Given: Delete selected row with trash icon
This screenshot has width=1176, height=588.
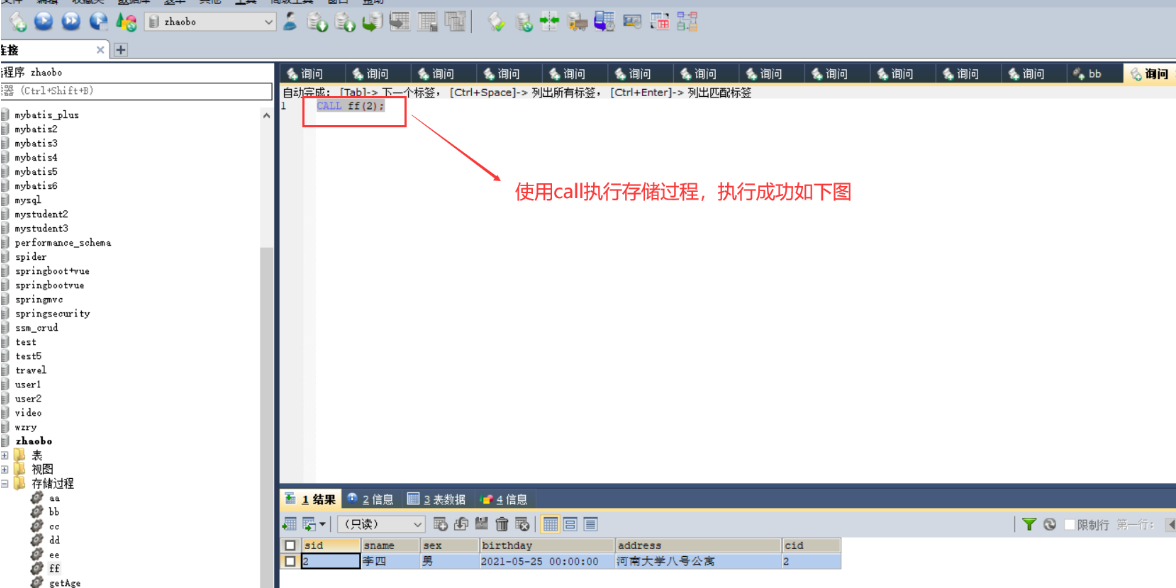Looking at the screenshot, I should [502, 524].
